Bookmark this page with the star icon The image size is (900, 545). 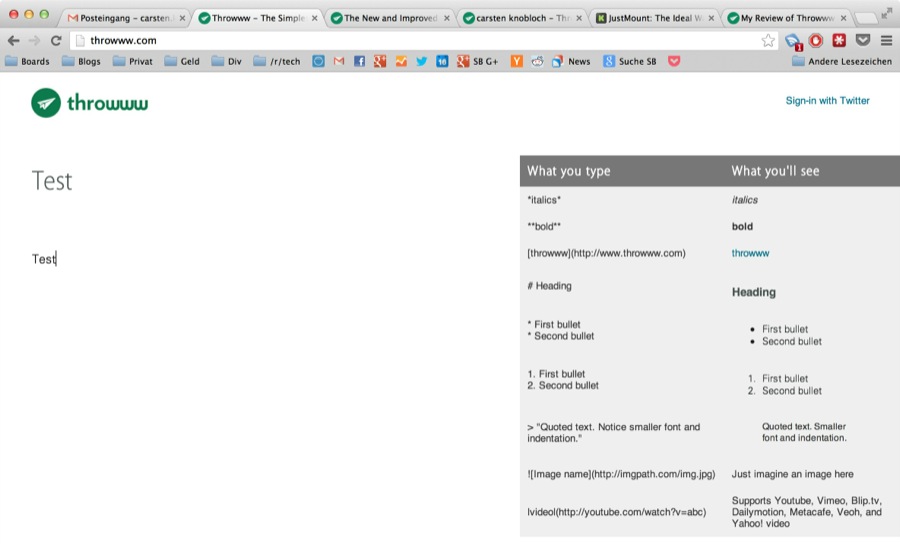767,41
